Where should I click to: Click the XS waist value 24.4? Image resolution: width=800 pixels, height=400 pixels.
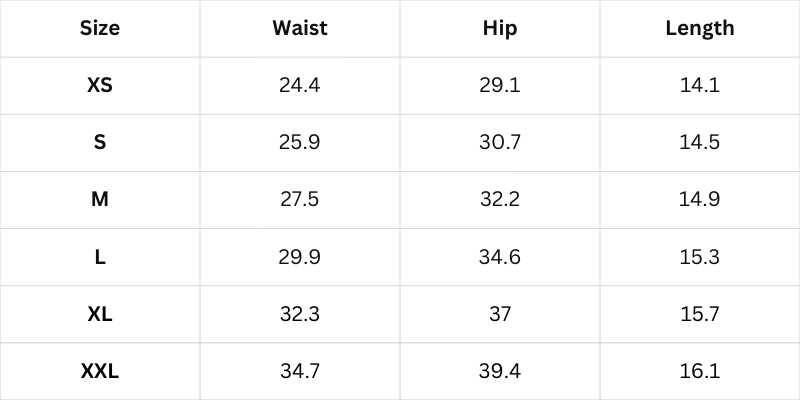(300, 86)
